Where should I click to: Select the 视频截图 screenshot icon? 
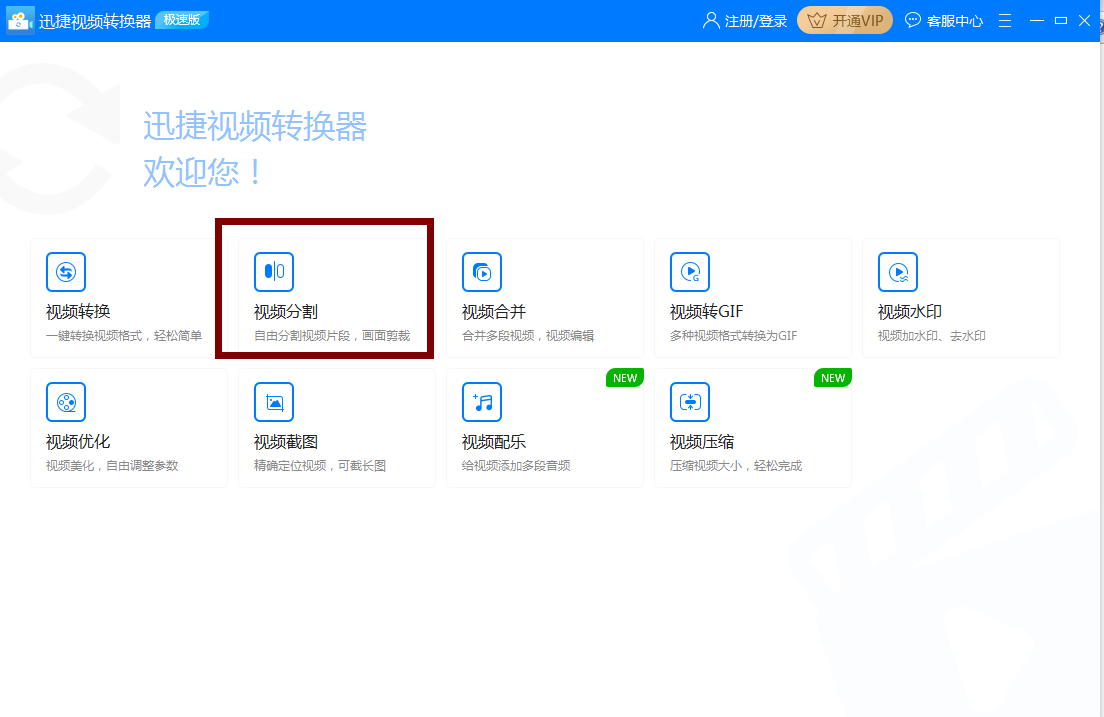tap(274, 402)
